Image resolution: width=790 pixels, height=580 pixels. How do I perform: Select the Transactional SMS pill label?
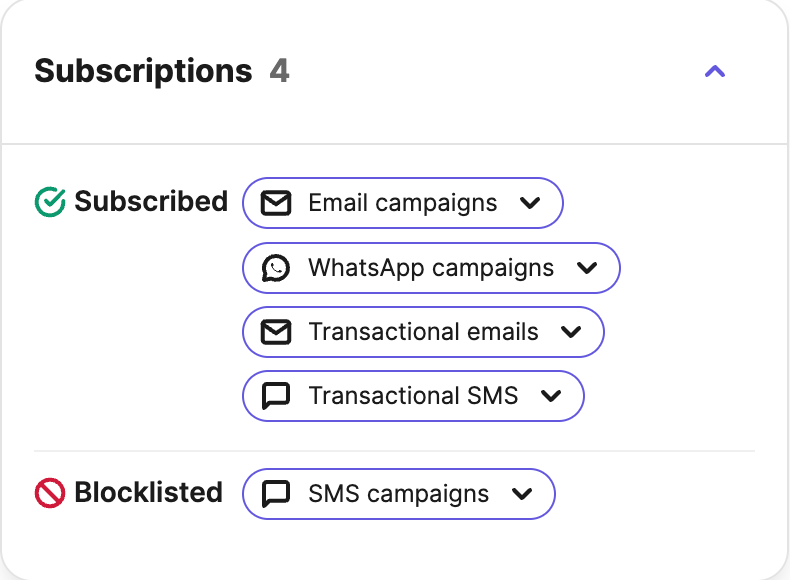pos(413,396)
